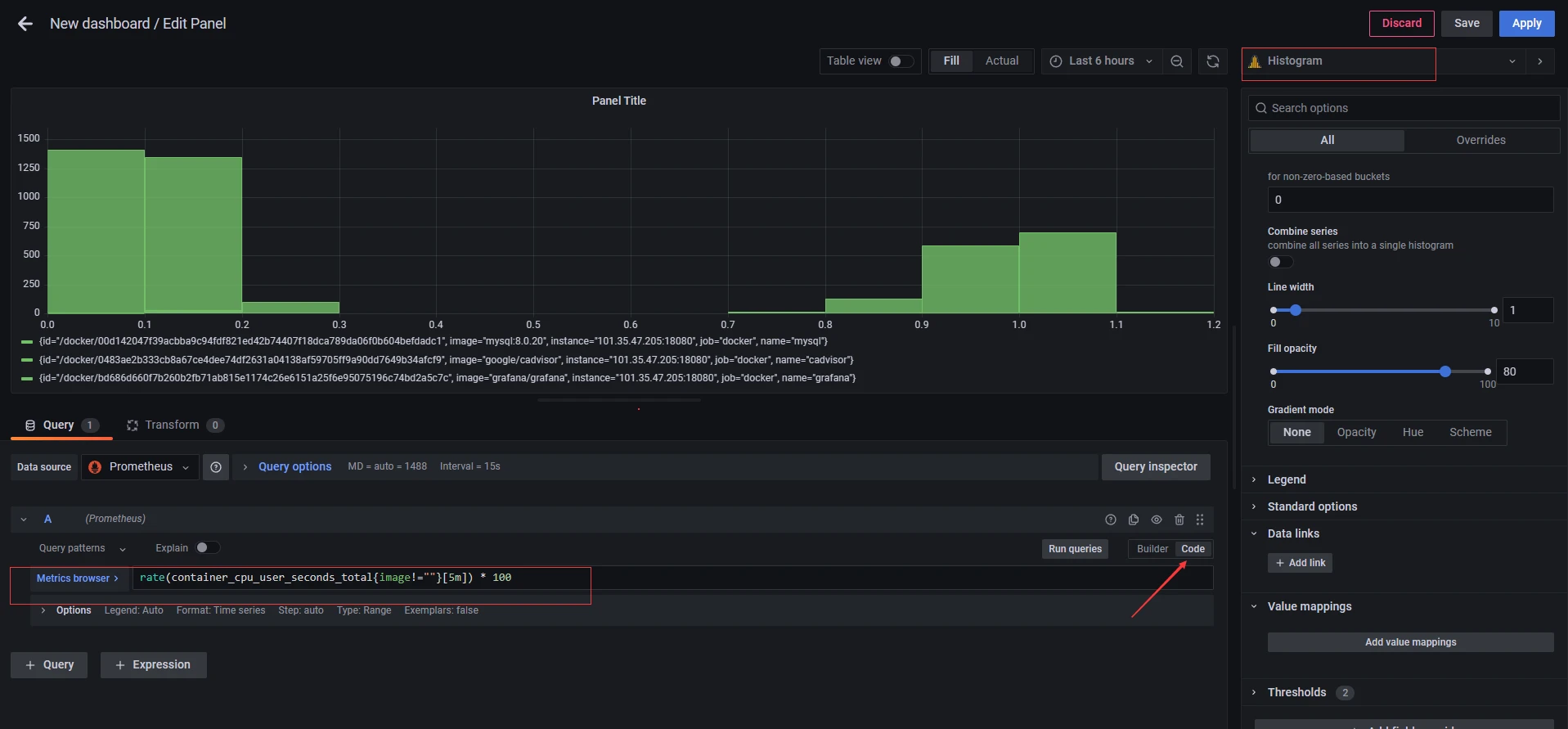Viewport: 1568px width, 729px height.
Task: Delete query A with the trash icon
Action: point(1179,520)
